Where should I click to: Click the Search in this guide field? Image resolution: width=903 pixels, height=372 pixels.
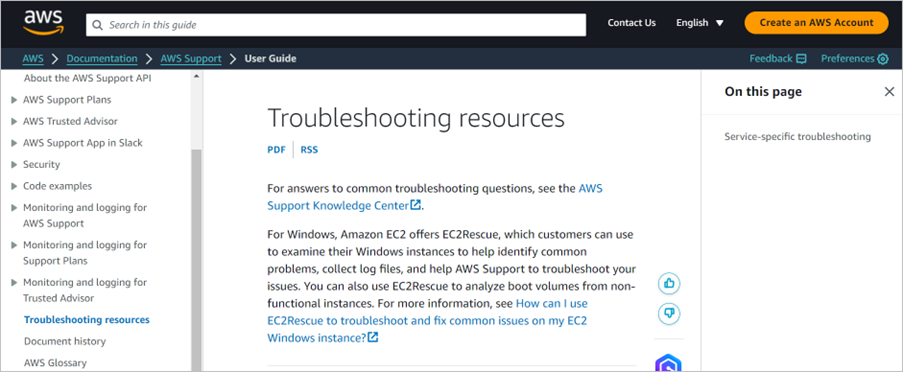coord(336,25)
